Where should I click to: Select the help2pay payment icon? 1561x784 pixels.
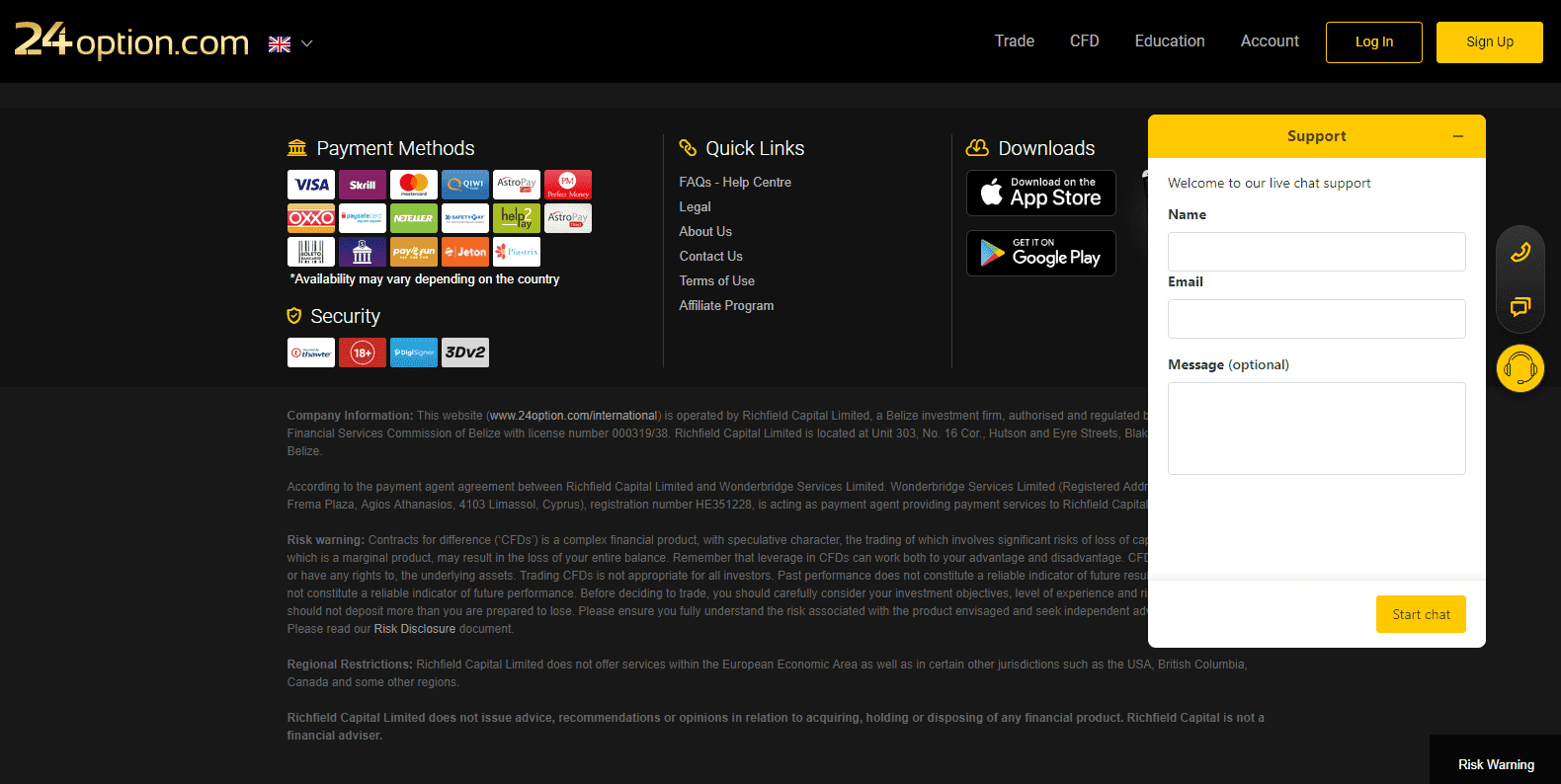[517, 218]
